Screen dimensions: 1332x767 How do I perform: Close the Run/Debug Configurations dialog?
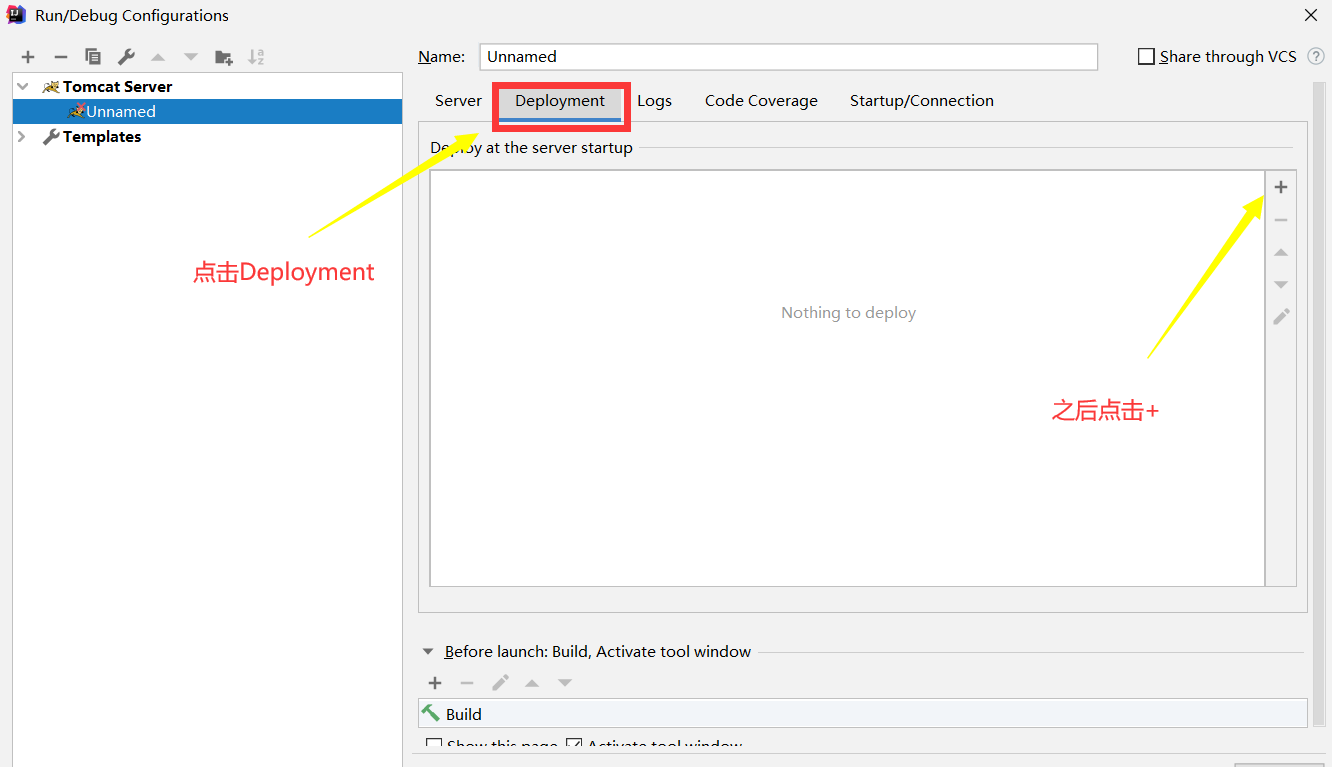1311,15
